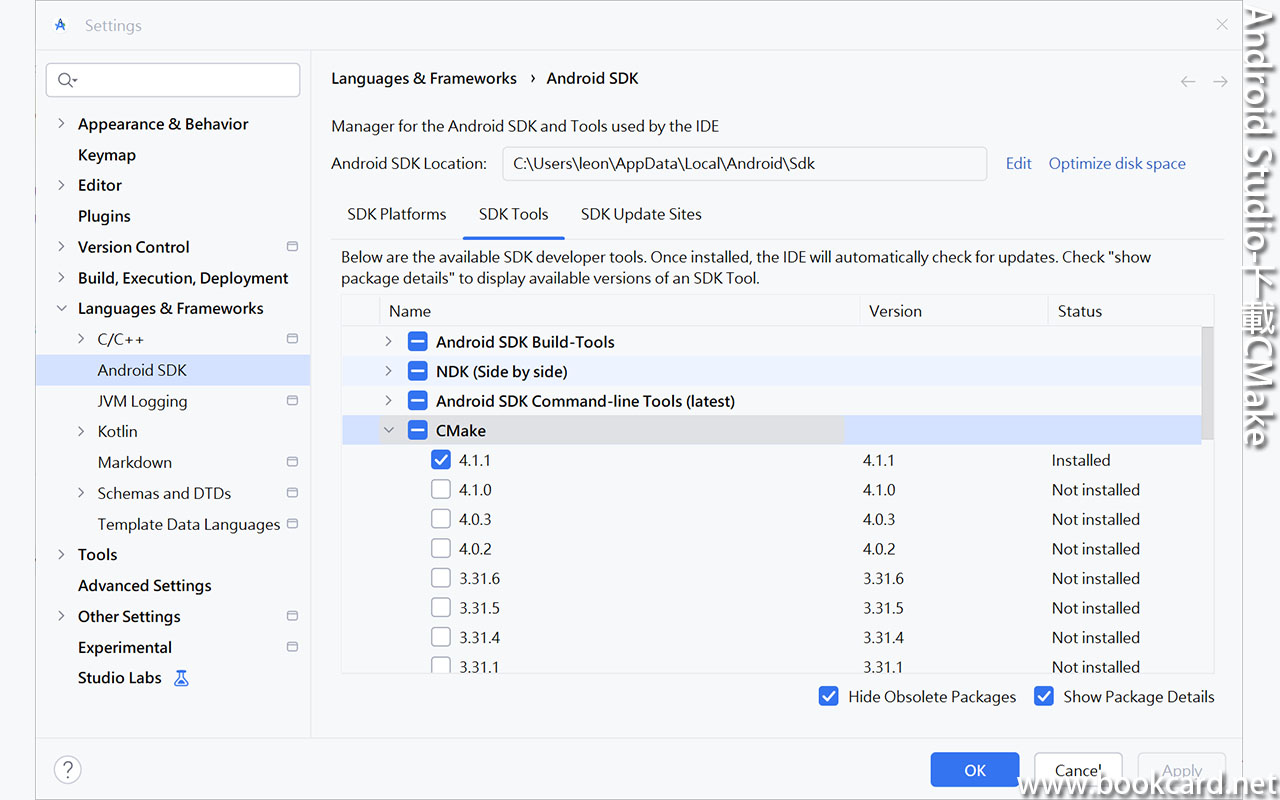The image size is (1280, 800).
Task: Switch to the SDK Platforms tab
Action: (x=397, y=214)
